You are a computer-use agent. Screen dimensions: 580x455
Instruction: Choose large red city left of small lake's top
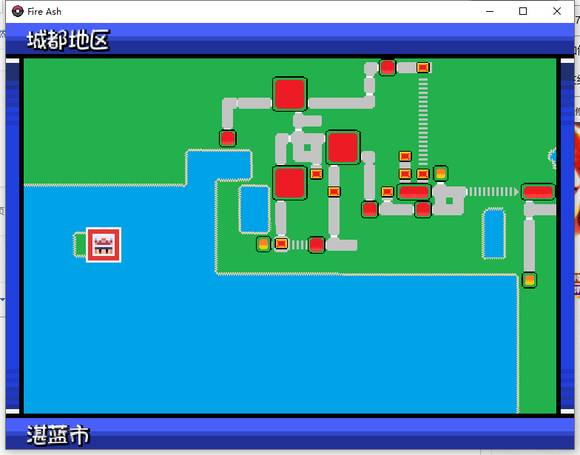coord(290,183)
